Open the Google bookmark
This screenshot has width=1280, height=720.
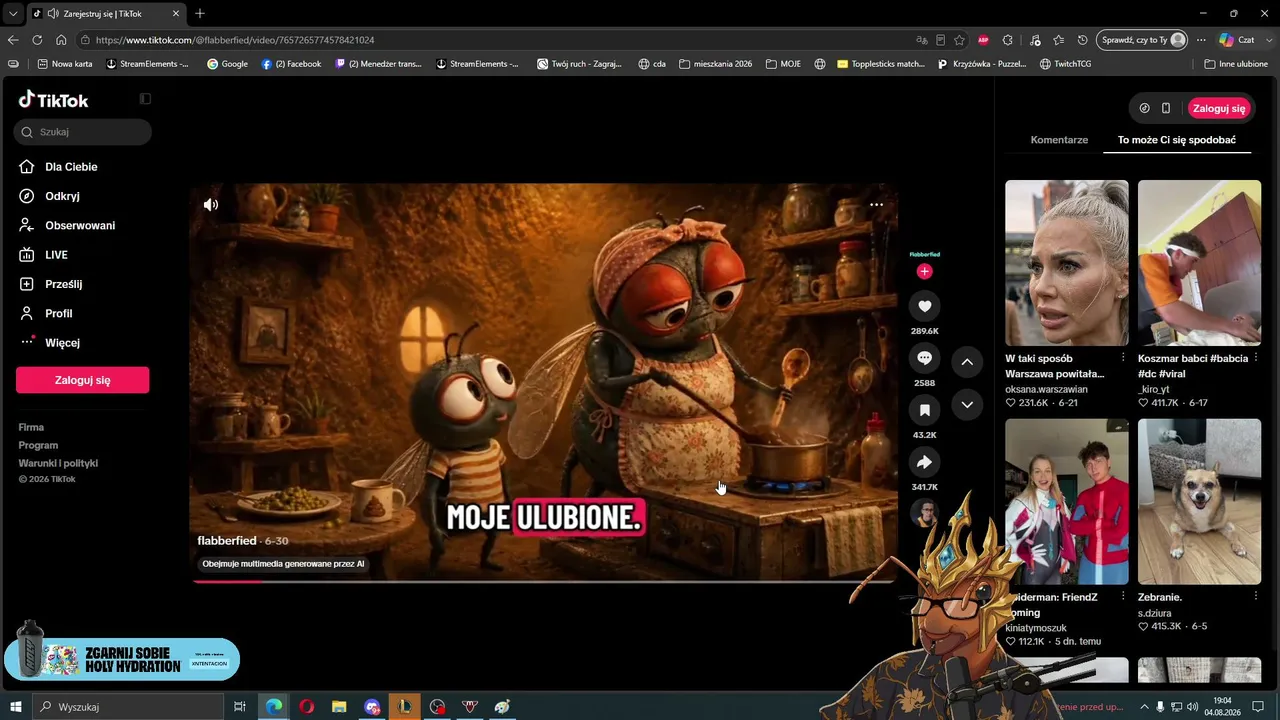coord(227,64)
